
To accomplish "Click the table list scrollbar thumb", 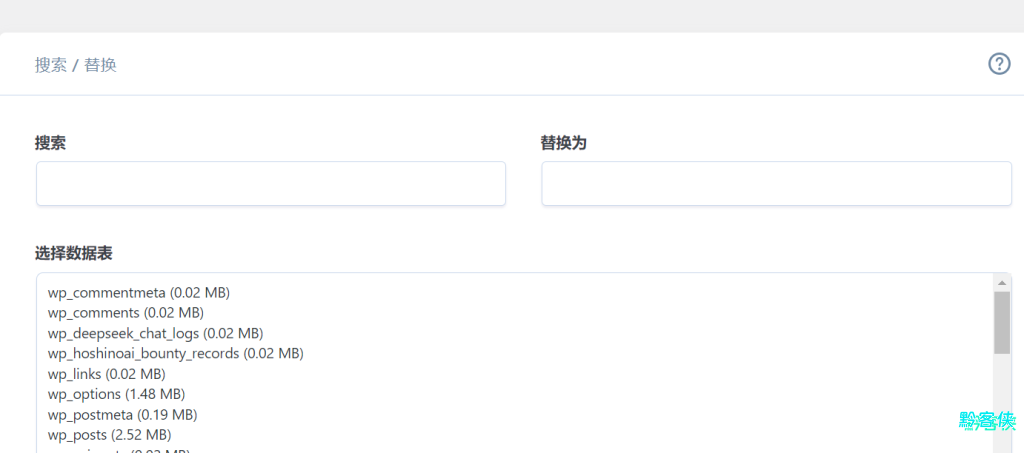I will point(1002,322).
